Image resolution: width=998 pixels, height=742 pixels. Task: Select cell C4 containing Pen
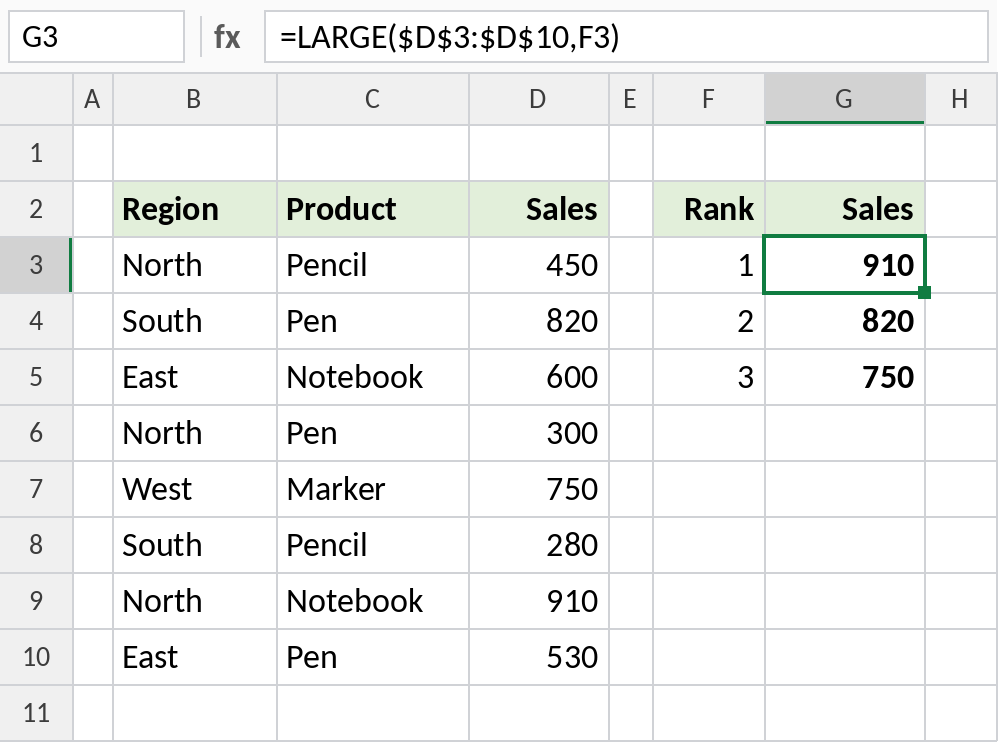click(x=373, y=321)
